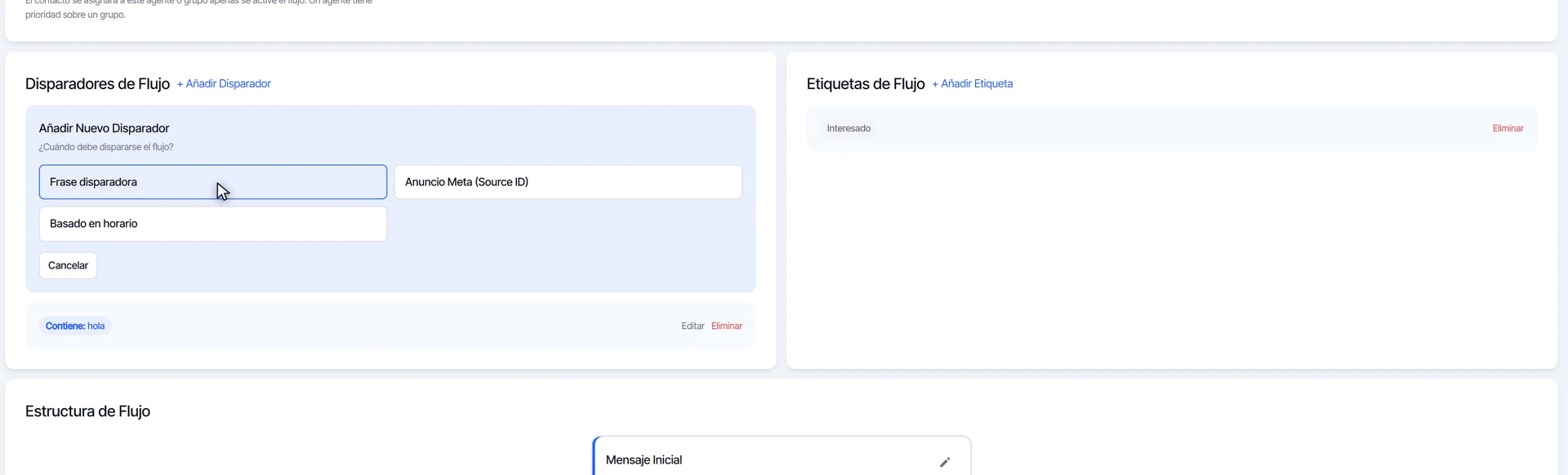Eliminate the Contiene: hola trigger
This screenshot has width=1568, height=475.
[x=727, y=326]
